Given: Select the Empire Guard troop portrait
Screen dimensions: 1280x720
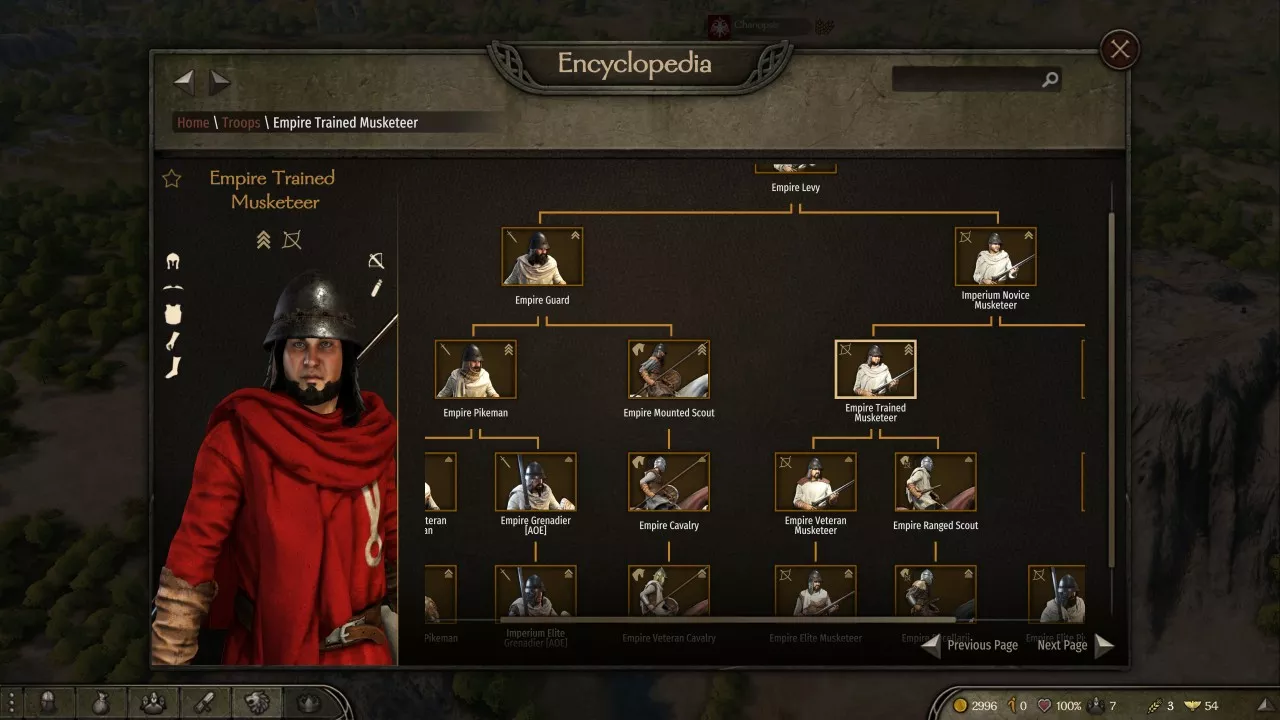Looking at the screenshot, I should 542,256.
